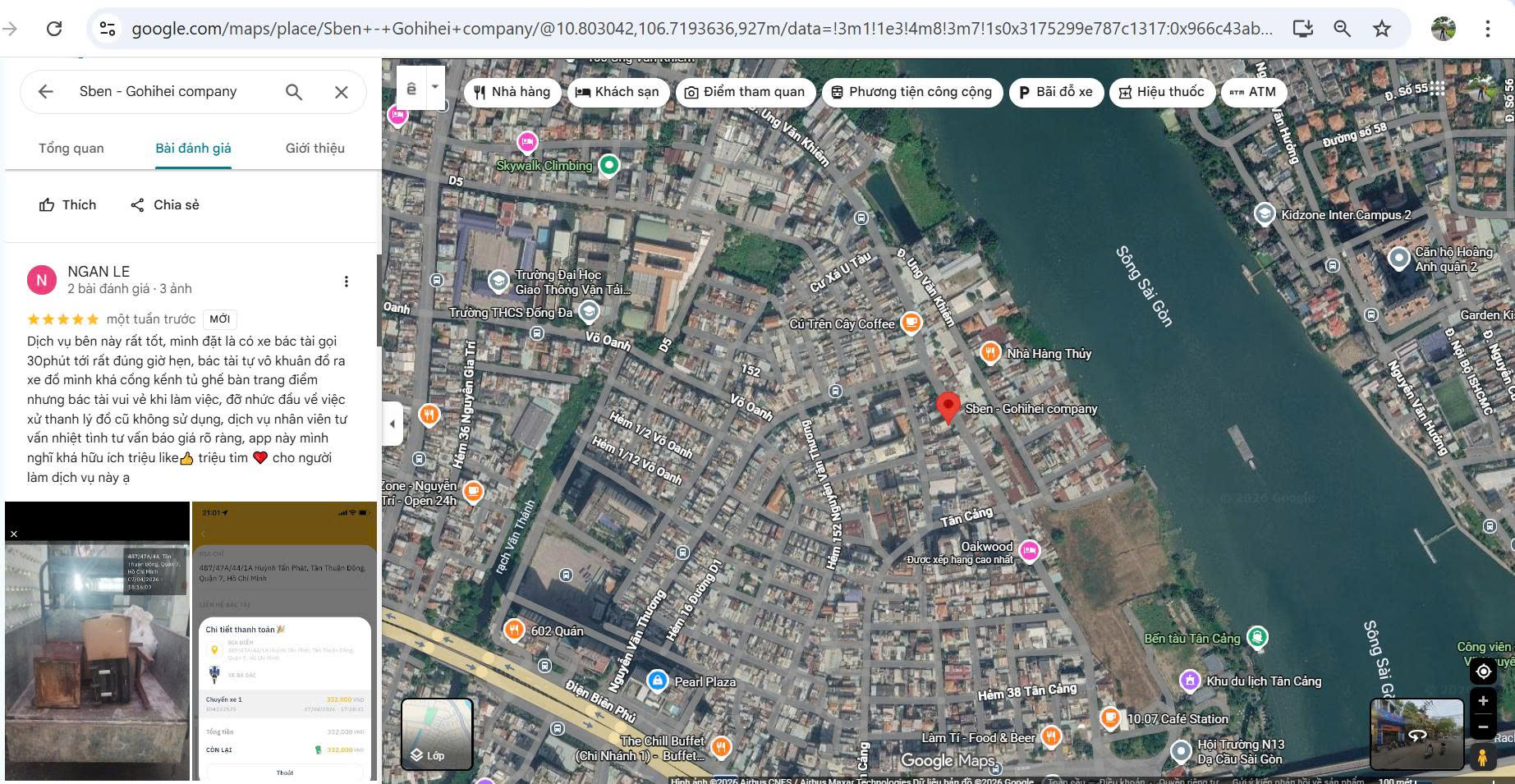This screenshot has height=784, width=1515.
Task: Bookmark this page with the star icon
Action: coord(1382,29)
